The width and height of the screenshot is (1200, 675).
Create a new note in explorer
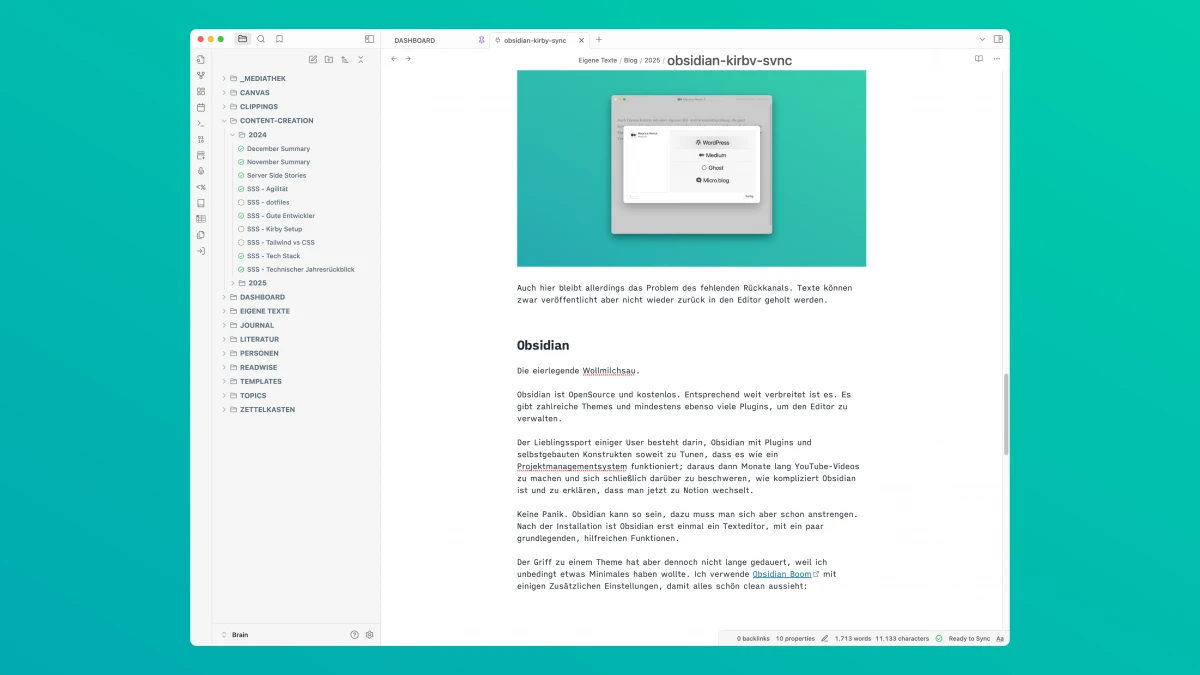313,60
